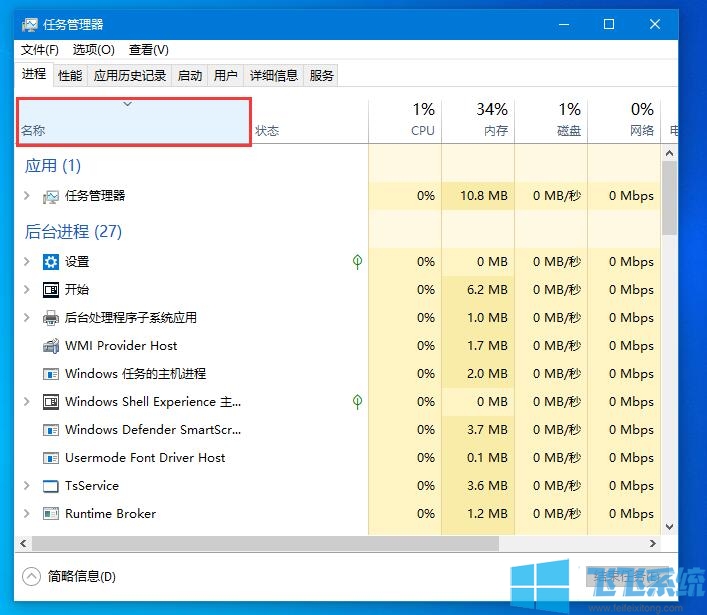This screenshot has height=615, width=707.
Task: Select the 应用 (1) group heading
Action: tap(53, 165)
